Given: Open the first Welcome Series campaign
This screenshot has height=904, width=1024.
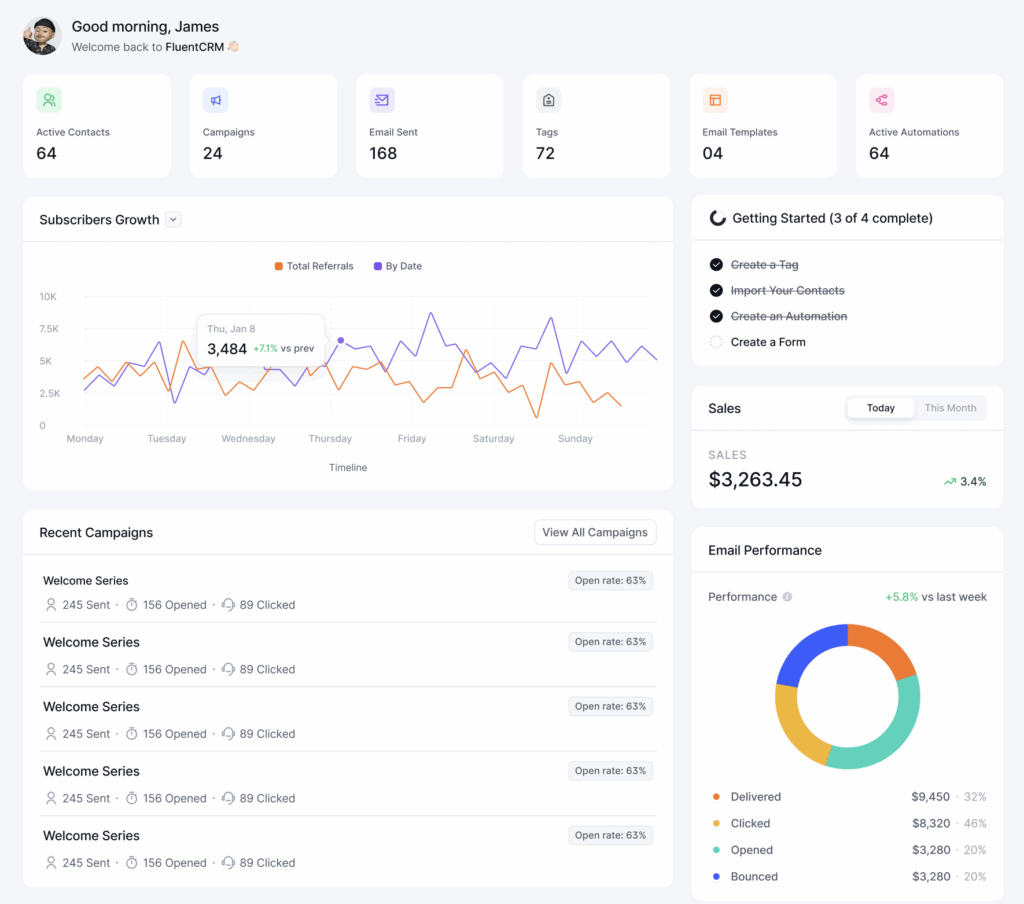Looking at the screenshot, I should pos(85,580).
